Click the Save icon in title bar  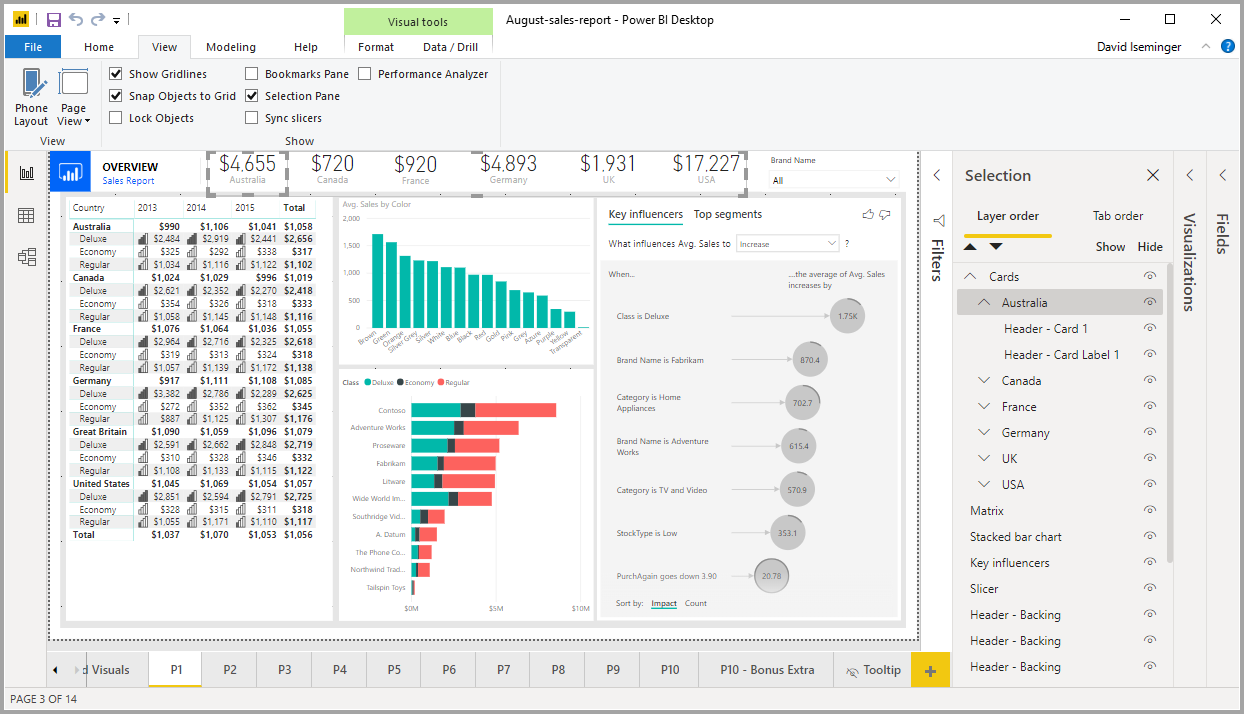point(54,20)
